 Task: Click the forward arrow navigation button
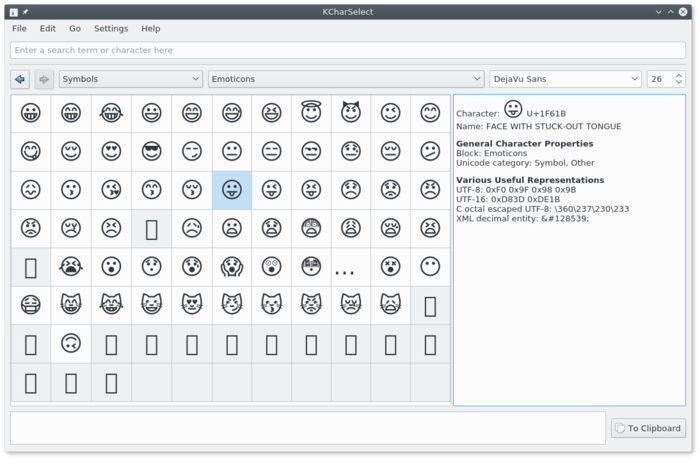click(x=44, y=79)
